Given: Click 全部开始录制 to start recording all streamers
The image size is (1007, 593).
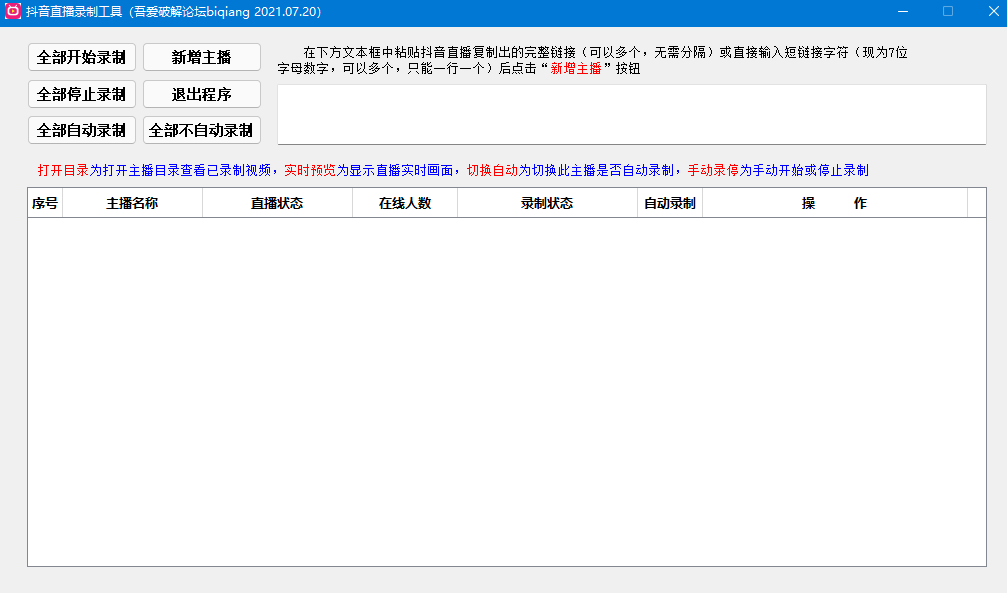Looking at the screenshot, I should [81, 57].
